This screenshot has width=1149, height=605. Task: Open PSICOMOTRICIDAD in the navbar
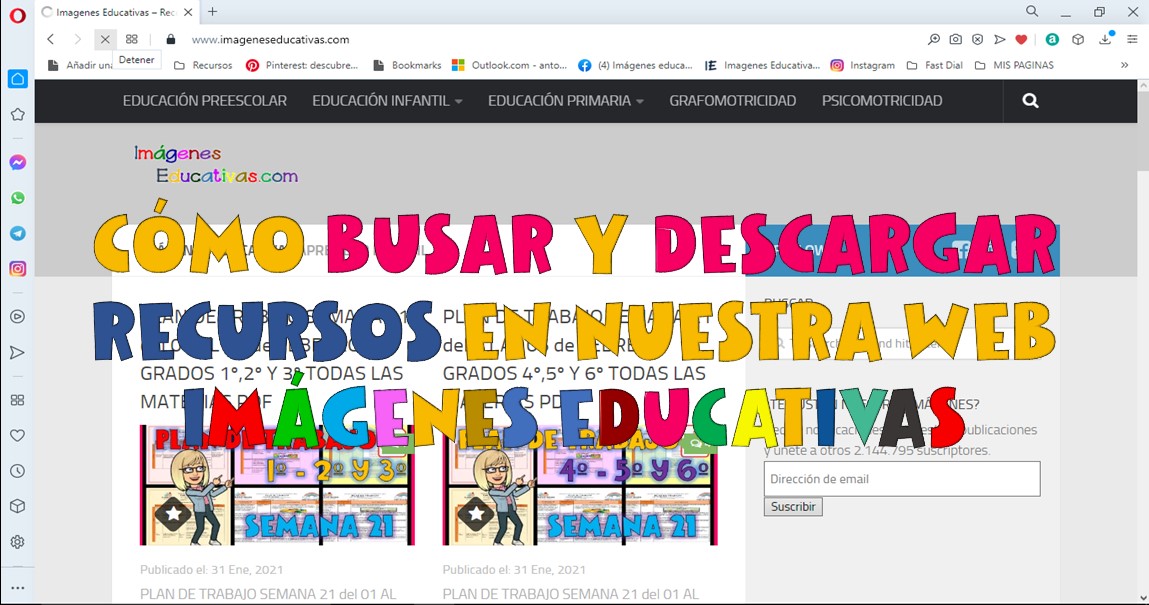coord(882,101)
